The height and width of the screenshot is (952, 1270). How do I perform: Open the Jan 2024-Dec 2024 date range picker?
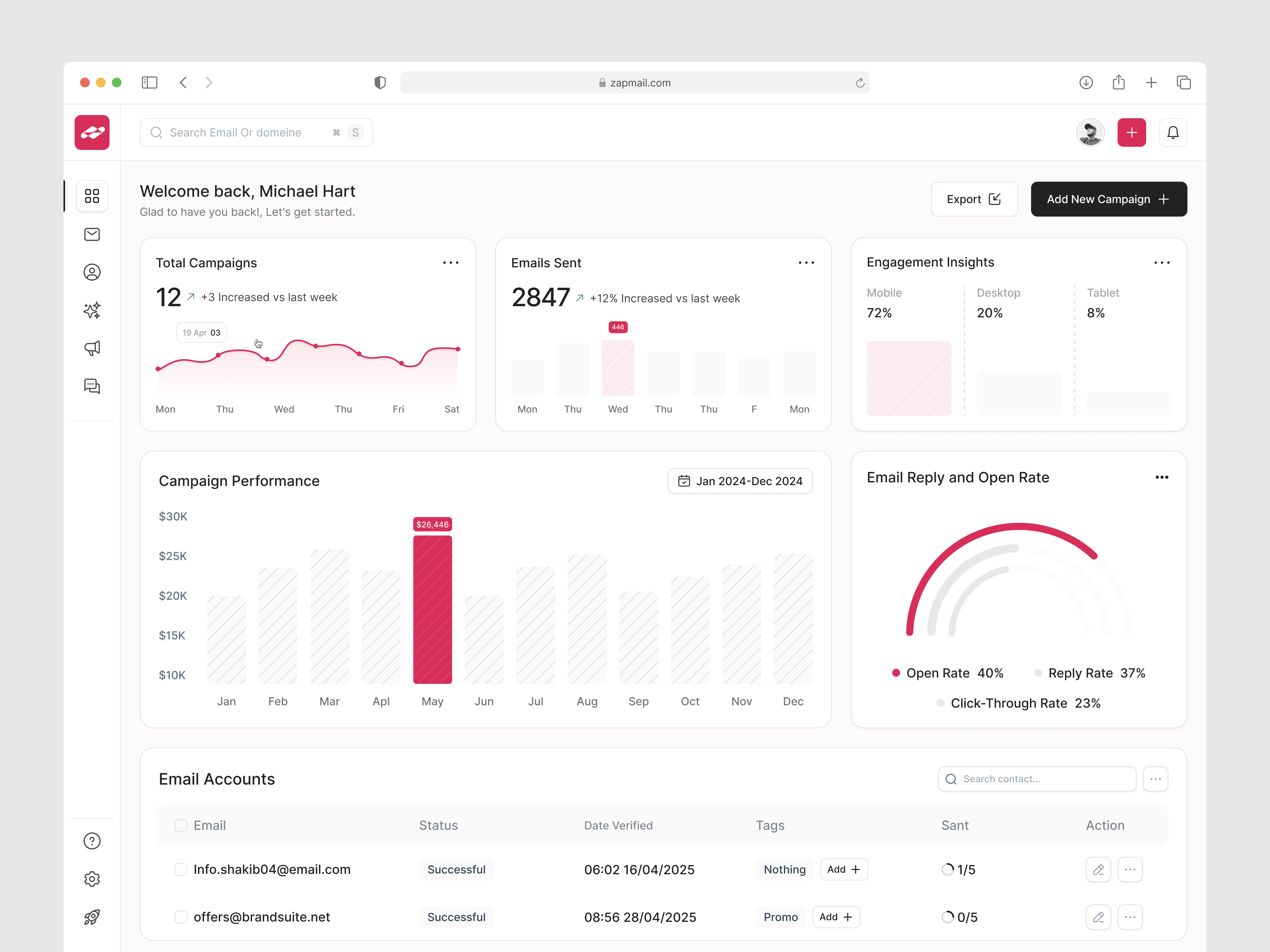pyautogui.click(x=740, y=481)
